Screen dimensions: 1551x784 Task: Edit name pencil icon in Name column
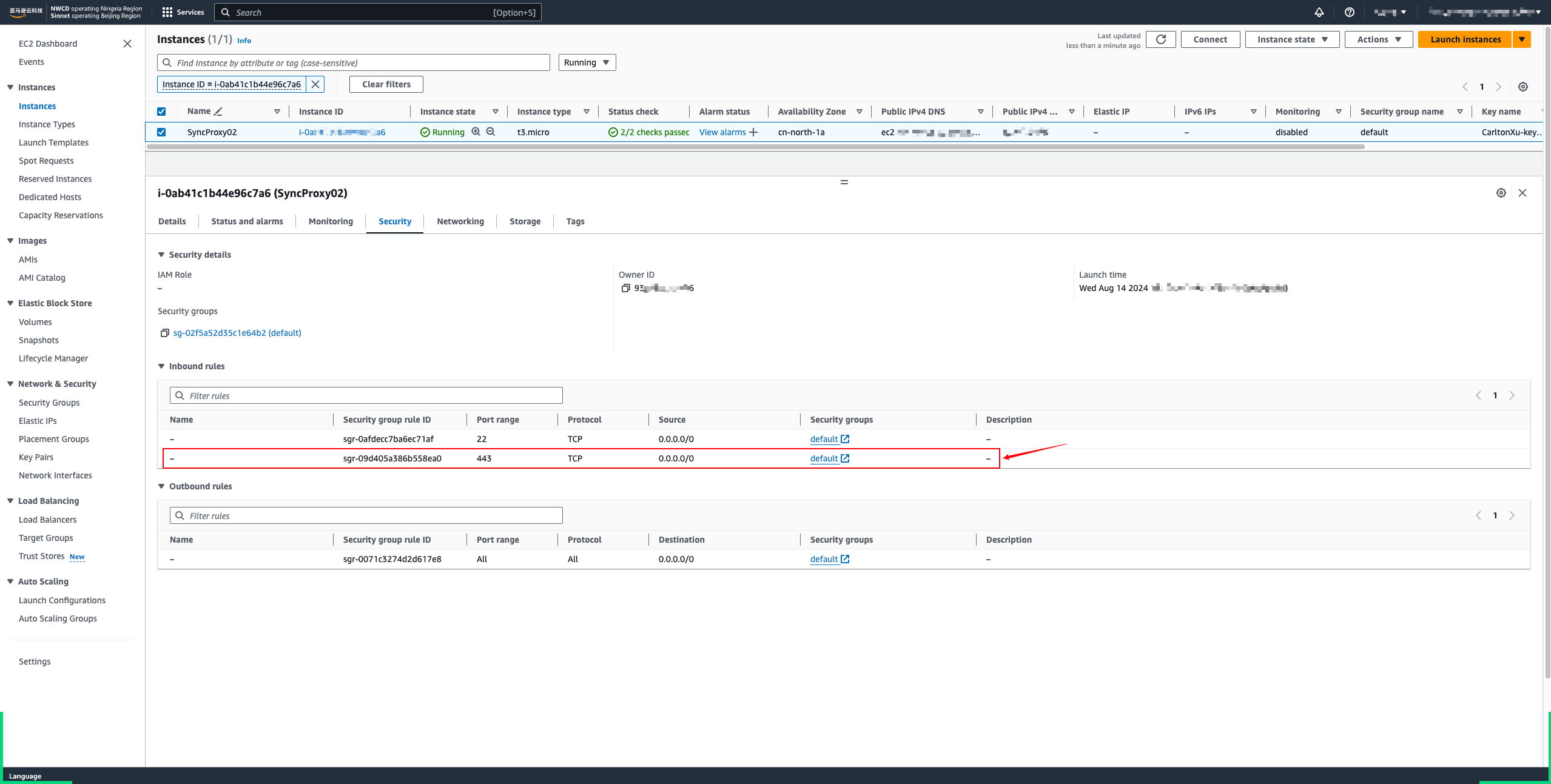pyautogui.click(x=218, y=112)
